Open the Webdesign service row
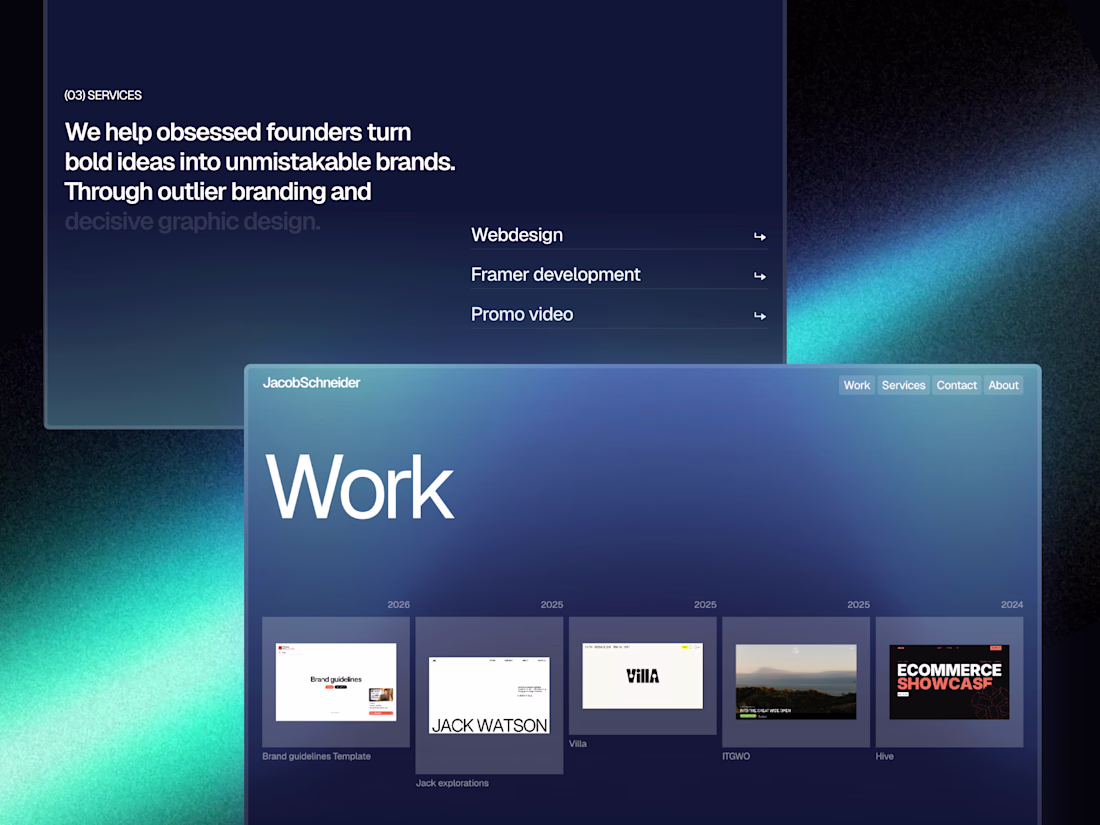The height and width of the screenshot is (825, 1100). [619, 235]
